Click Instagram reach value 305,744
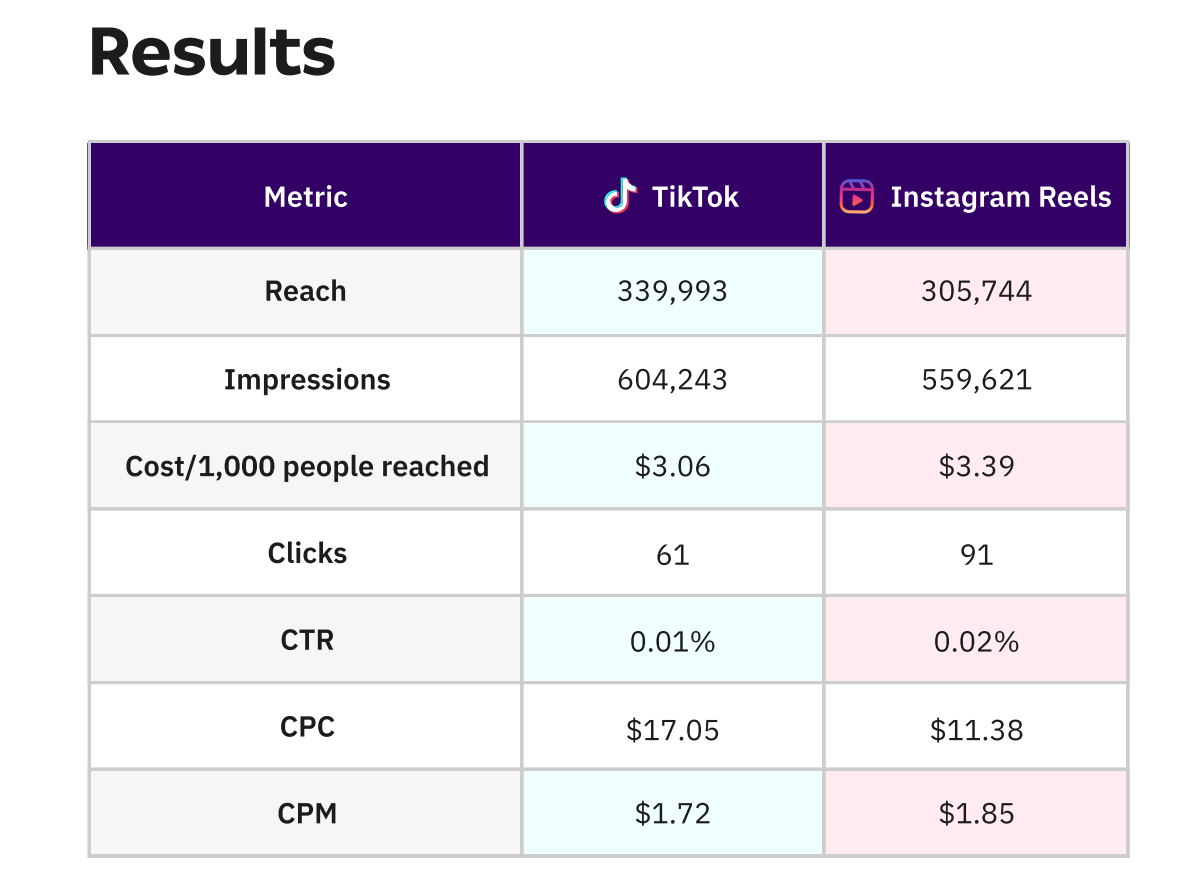The image size is (1199, 881). point(976,292)
